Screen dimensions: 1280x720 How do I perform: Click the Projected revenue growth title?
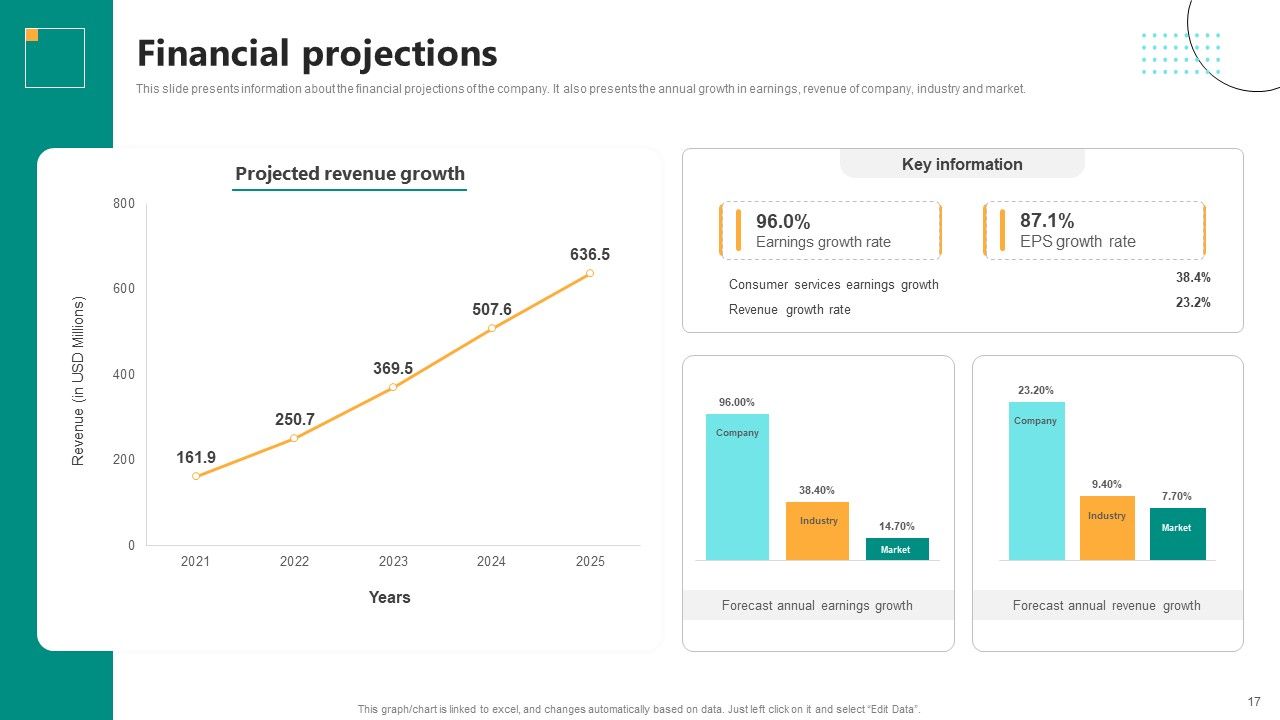(350, 173)
